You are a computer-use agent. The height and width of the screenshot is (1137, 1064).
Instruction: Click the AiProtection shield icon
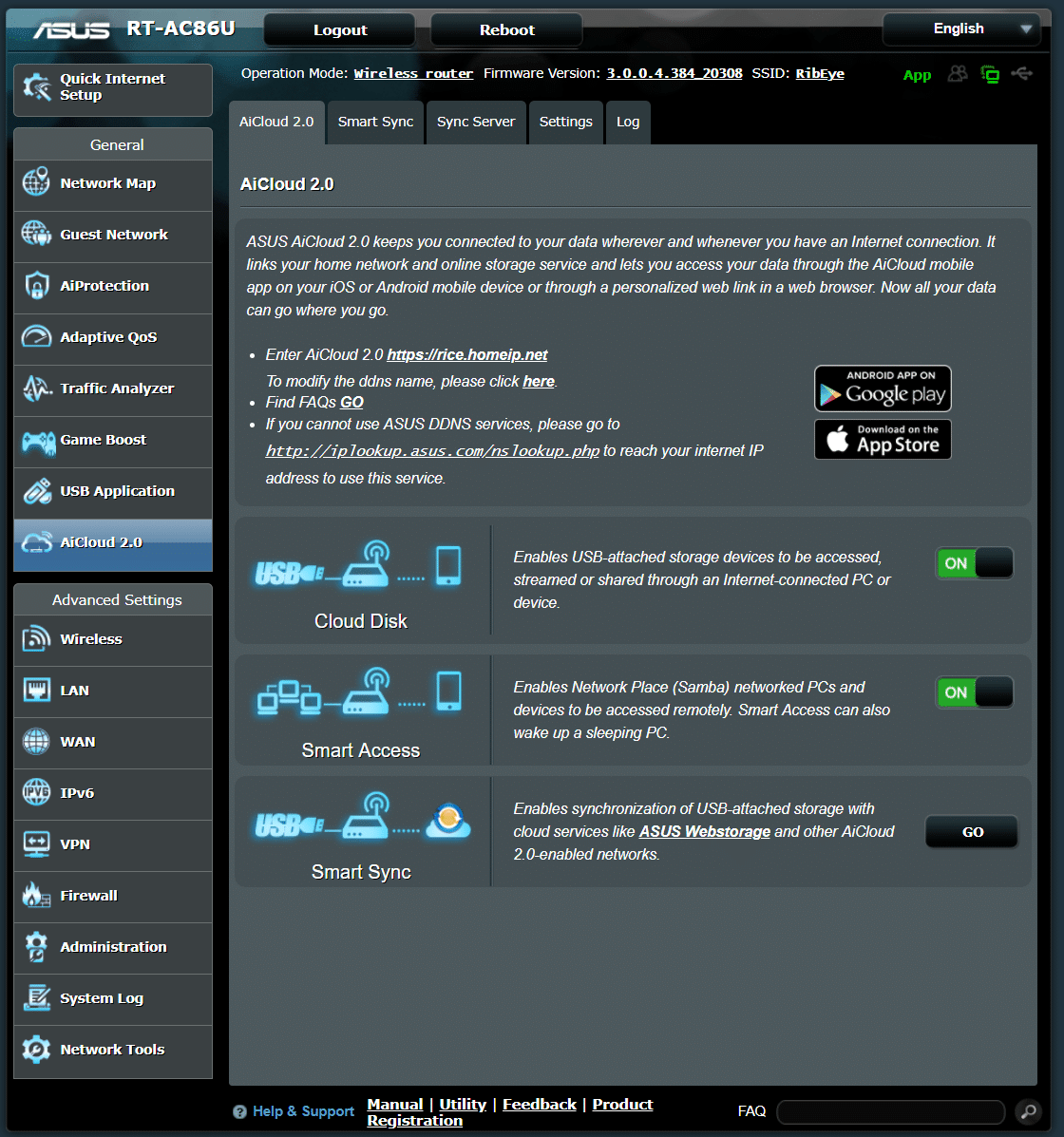(36, 285)
